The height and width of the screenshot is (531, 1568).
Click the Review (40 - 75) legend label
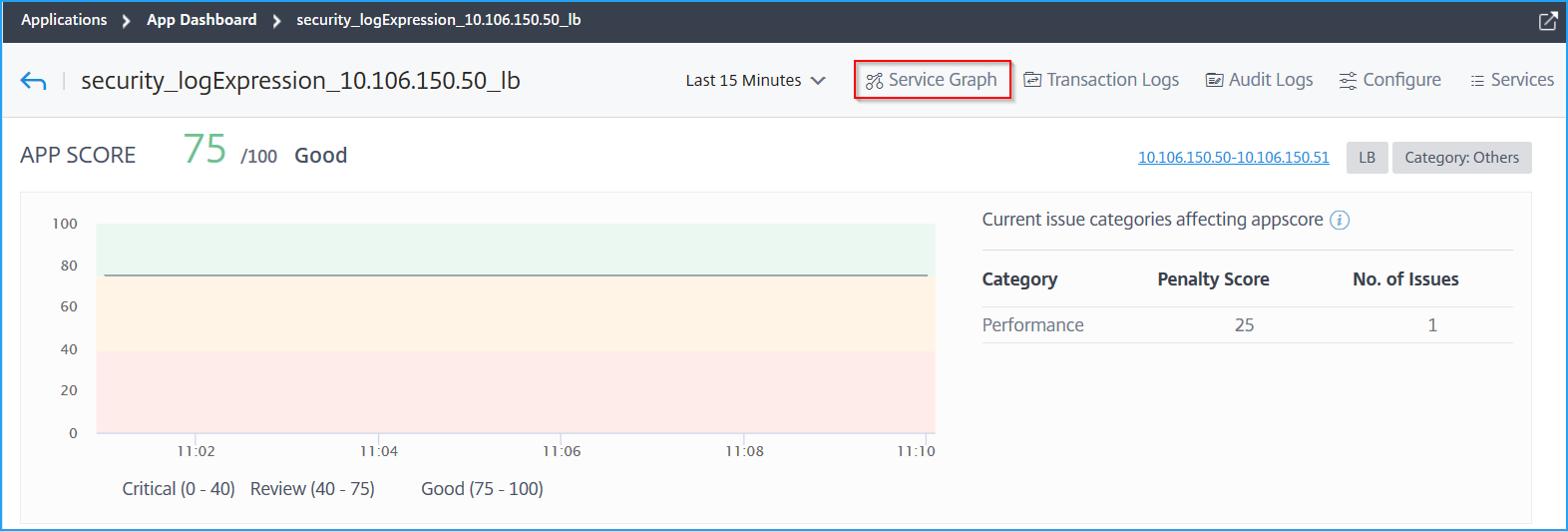click(312, 489)
